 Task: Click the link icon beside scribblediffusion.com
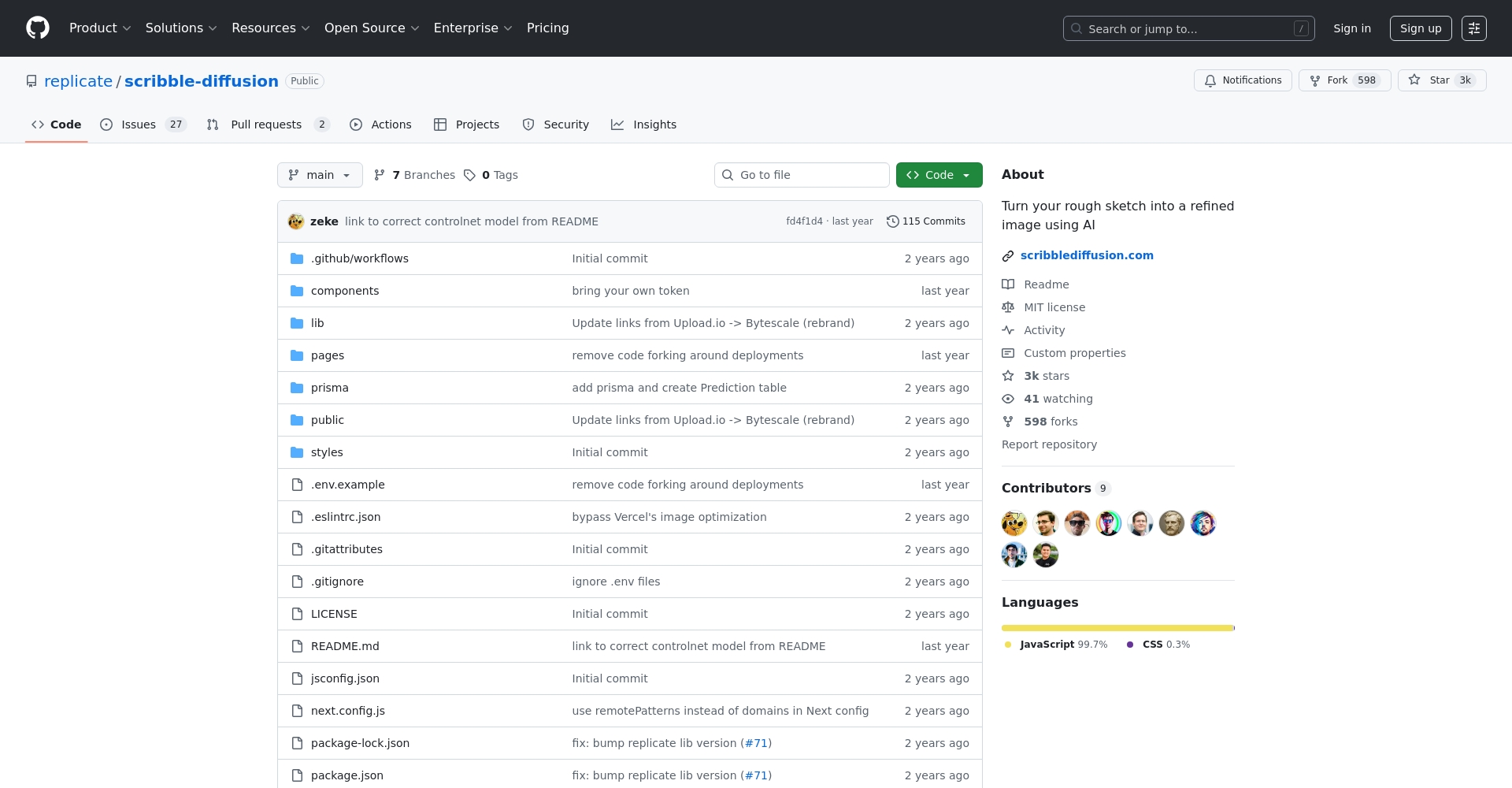tap(1008, 256)
